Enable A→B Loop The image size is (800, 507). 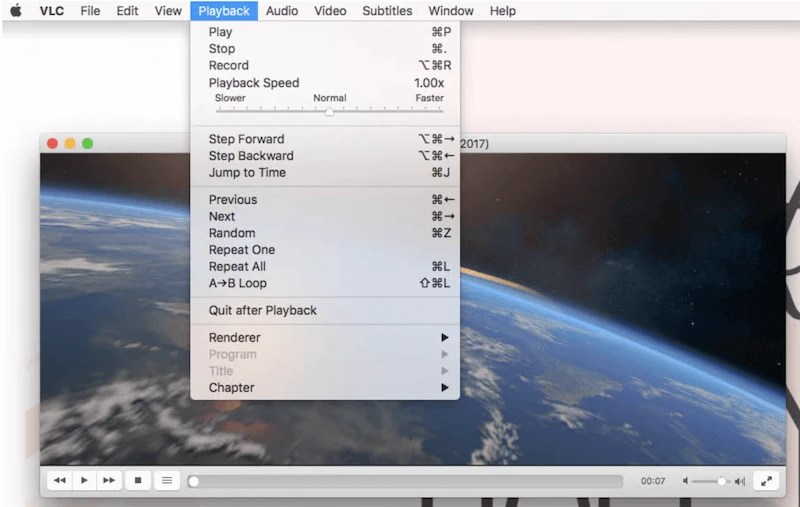point(325,283)
